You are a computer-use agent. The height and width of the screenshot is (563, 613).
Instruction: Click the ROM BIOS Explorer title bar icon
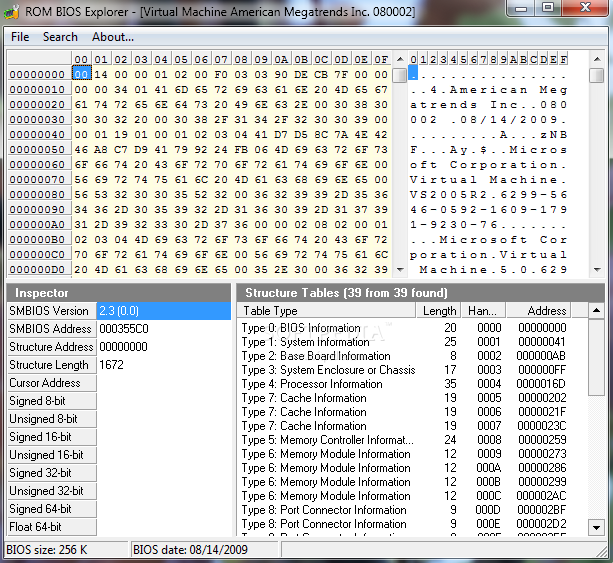12,12
